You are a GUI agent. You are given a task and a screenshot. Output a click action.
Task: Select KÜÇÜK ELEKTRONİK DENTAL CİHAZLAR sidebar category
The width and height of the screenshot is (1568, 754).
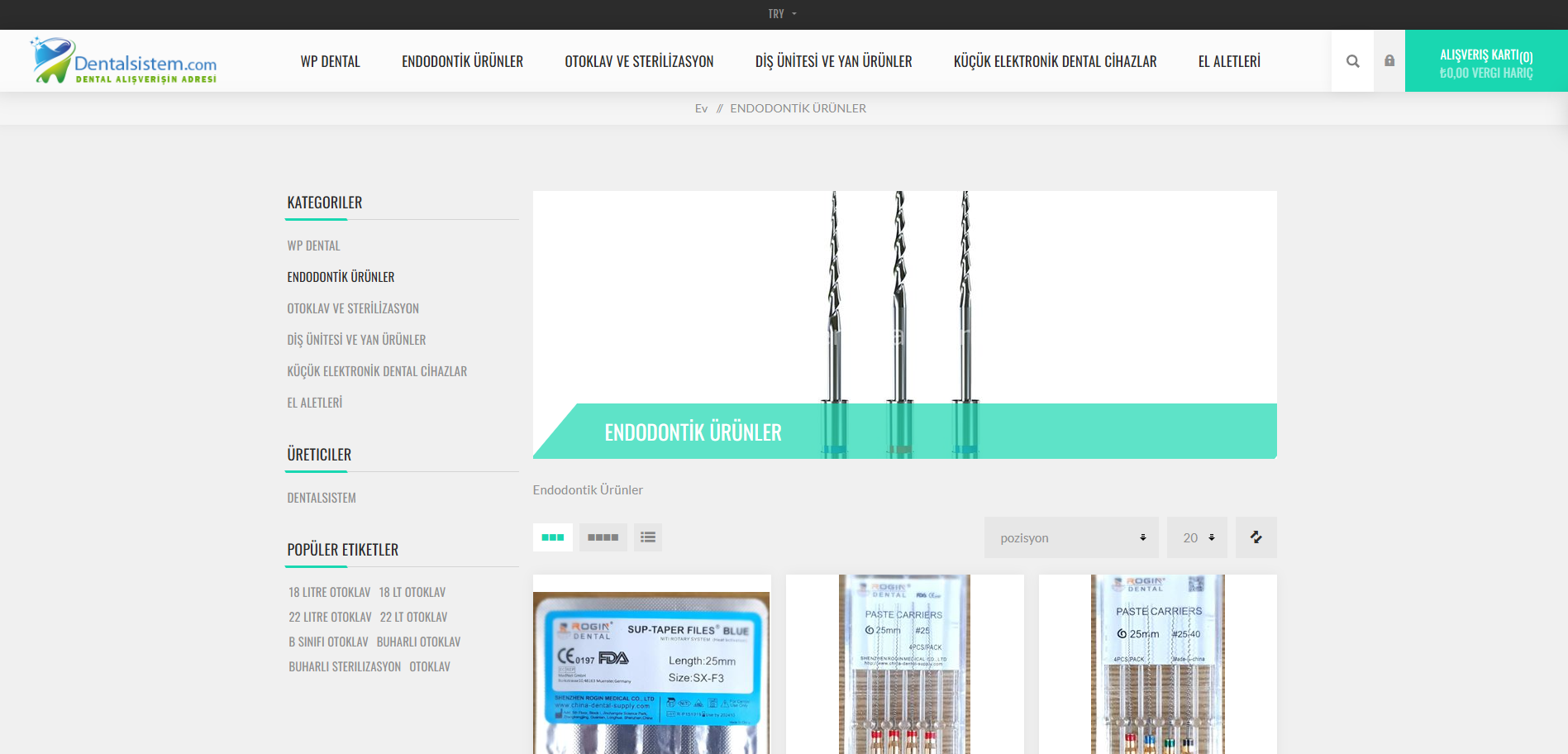[377, 371]
